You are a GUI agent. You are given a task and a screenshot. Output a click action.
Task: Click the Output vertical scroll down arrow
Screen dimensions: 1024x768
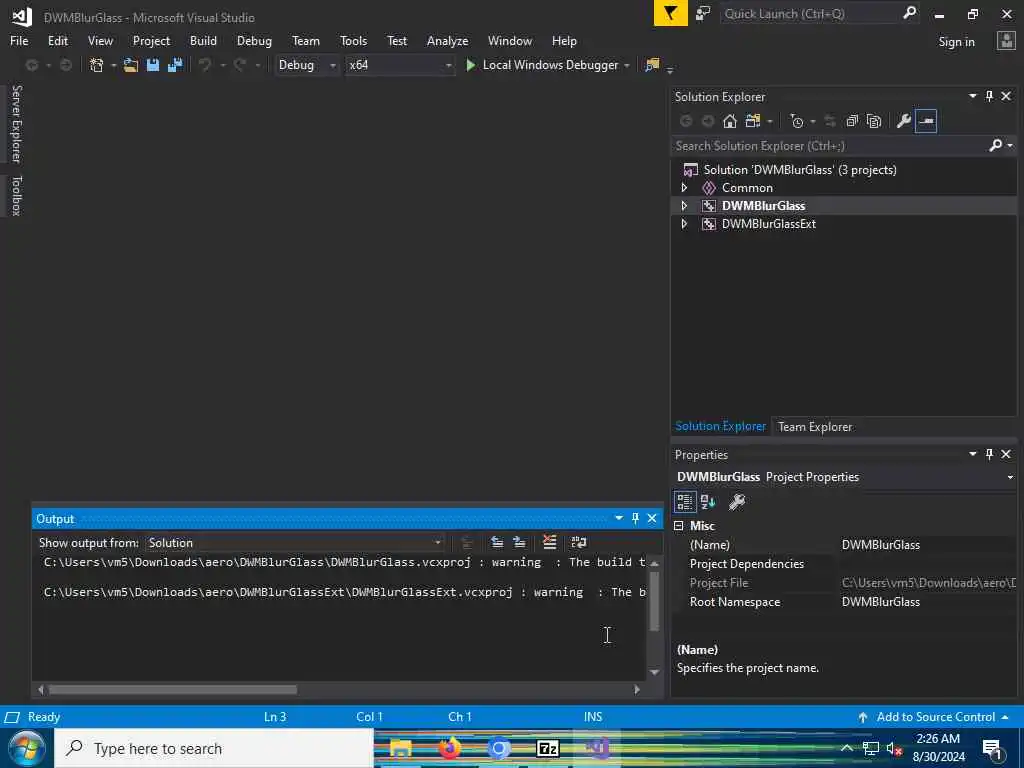tap(654, 672)
